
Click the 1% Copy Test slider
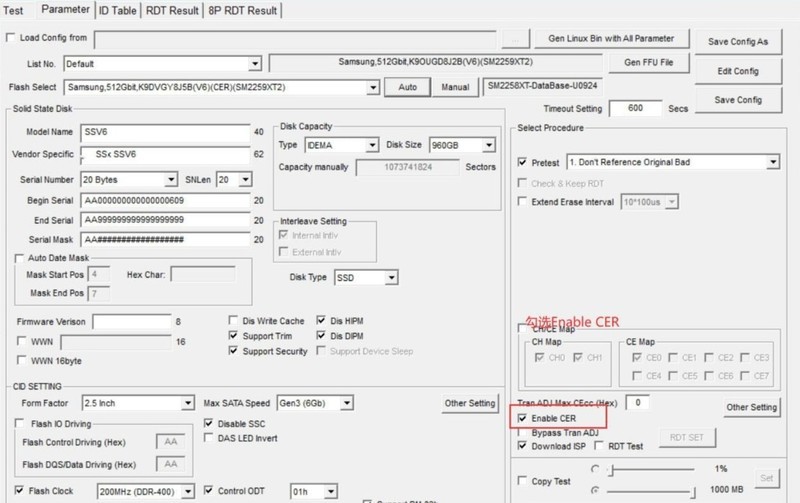point(651,469)
